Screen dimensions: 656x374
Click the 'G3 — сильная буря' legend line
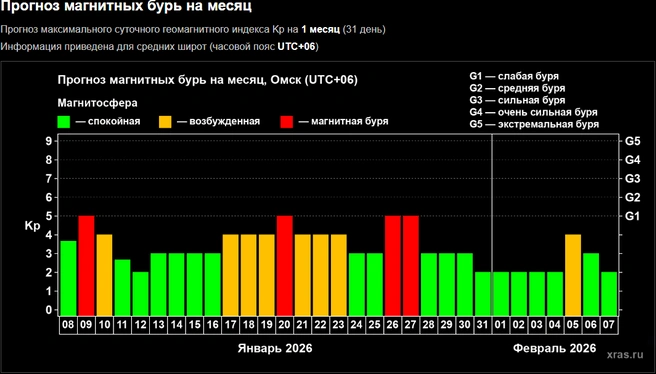[517, 100]
